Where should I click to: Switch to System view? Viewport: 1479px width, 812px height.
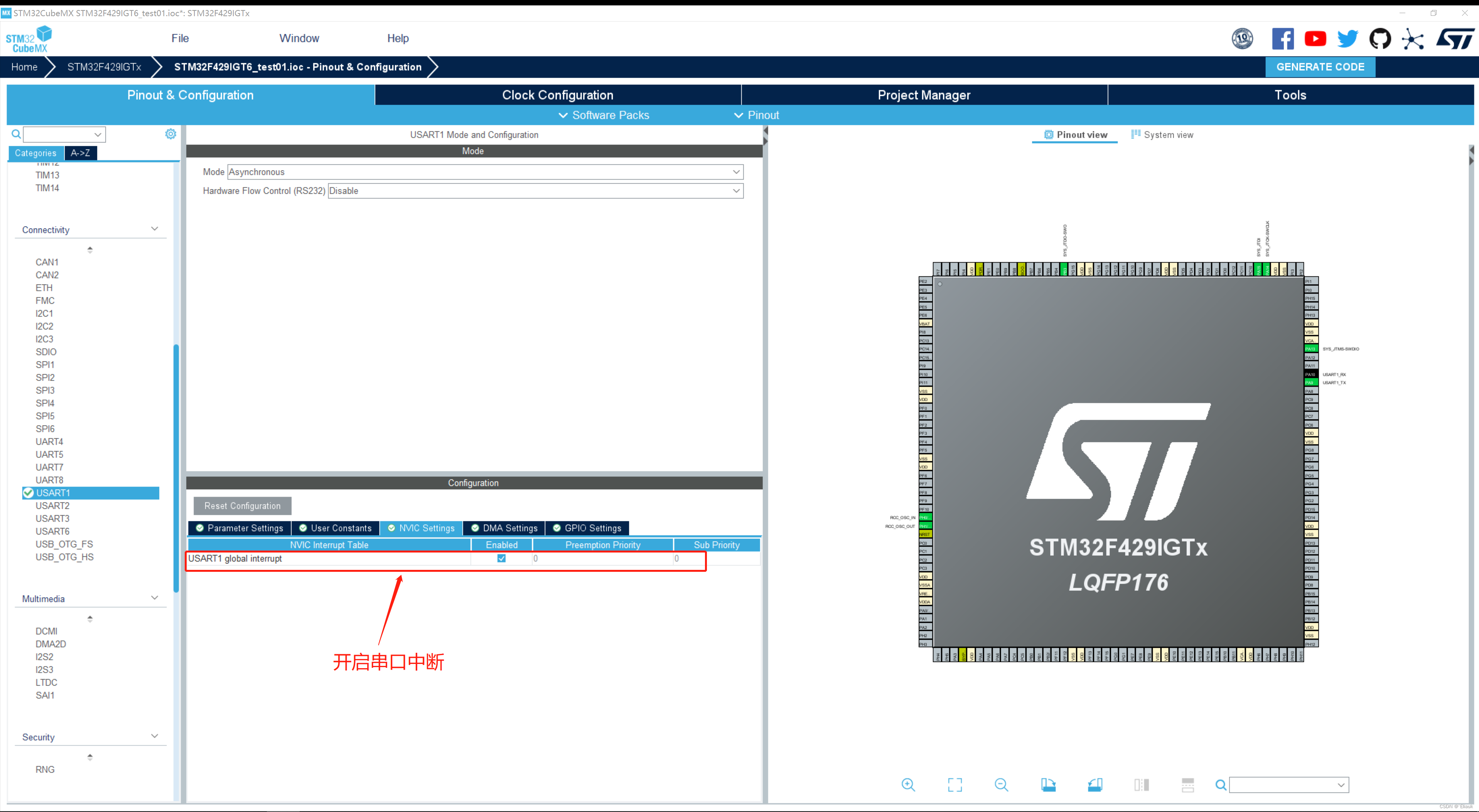[1162, 134]
